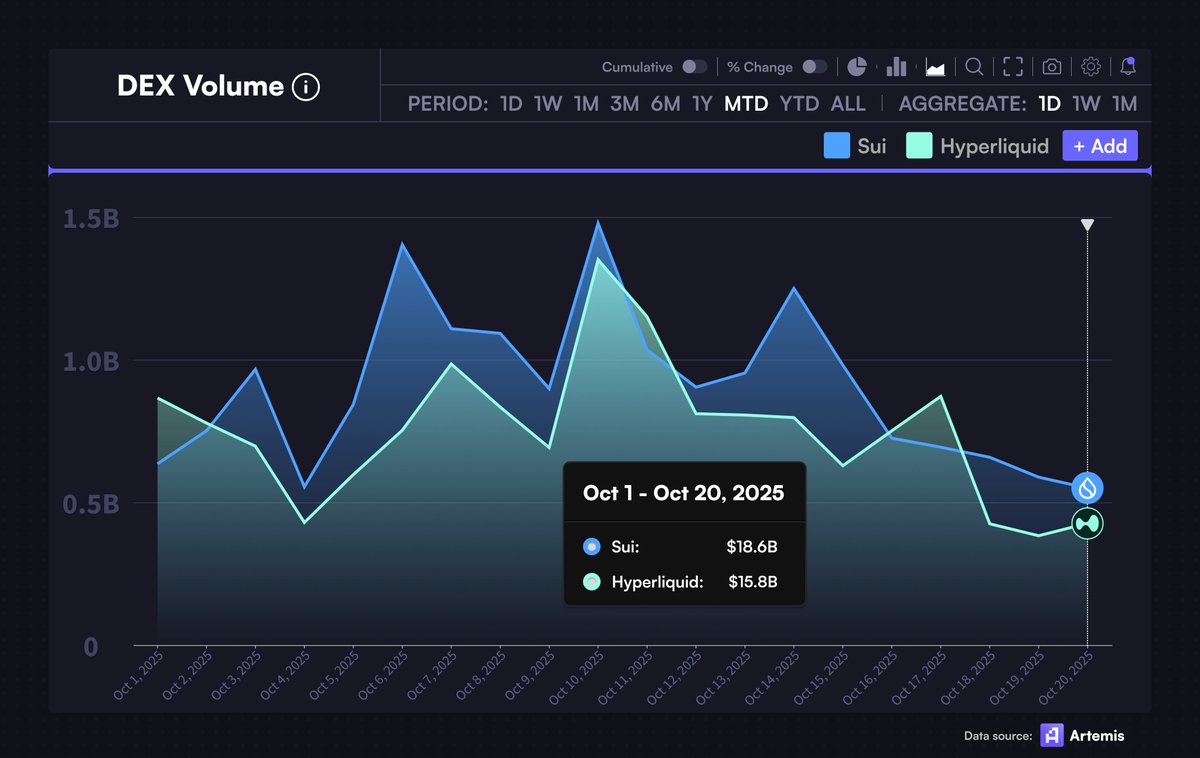This screenshot has height=758, width=1200.
Task: Click the tooltip's Hyperliquid bullet dot
Action: 591,581
